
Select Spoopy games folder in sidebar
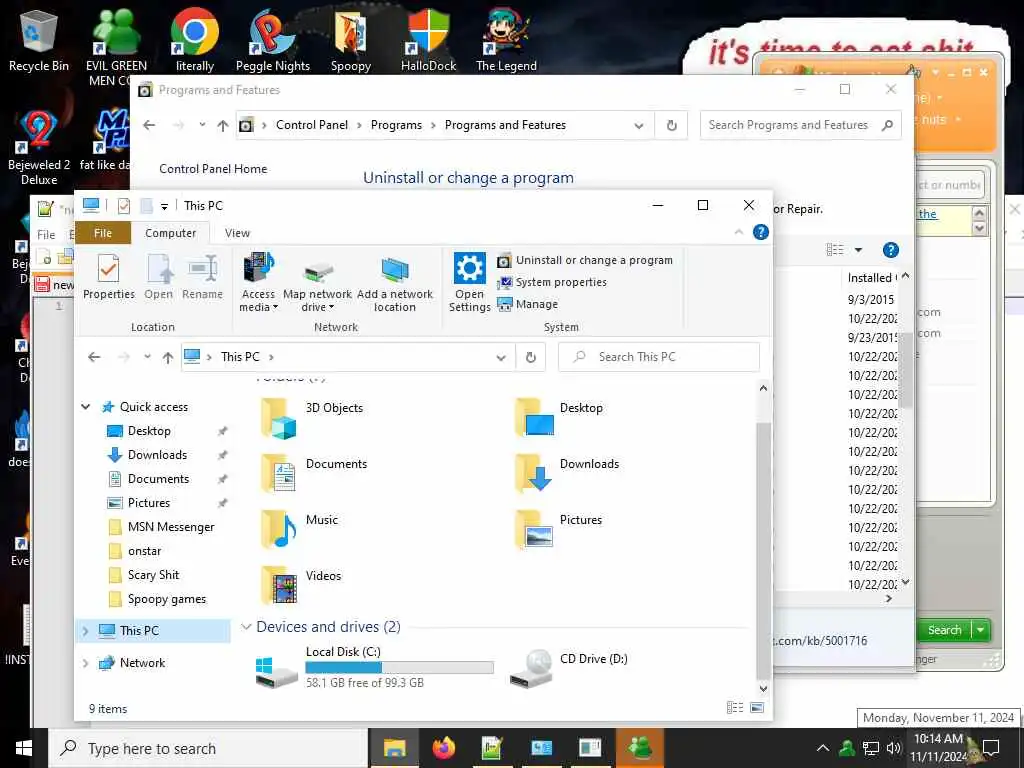(x=166, y=599)
